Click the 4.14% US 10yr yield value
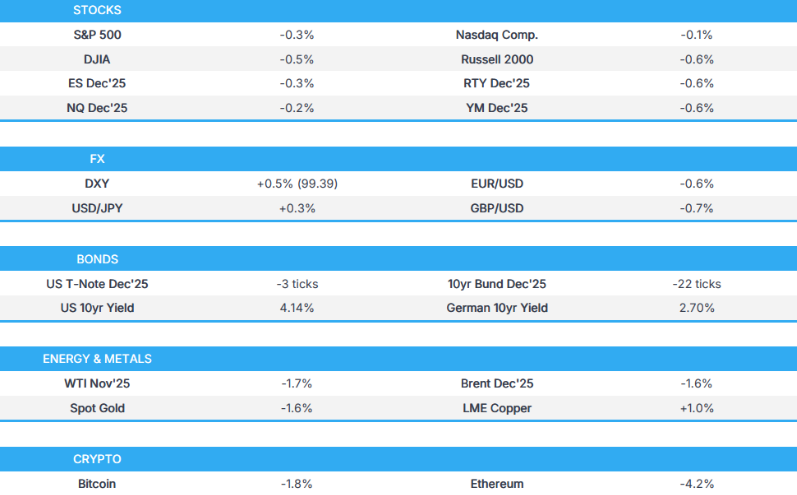Image resolution: width=797 pixels, height=495 pixels. point(297,309)
